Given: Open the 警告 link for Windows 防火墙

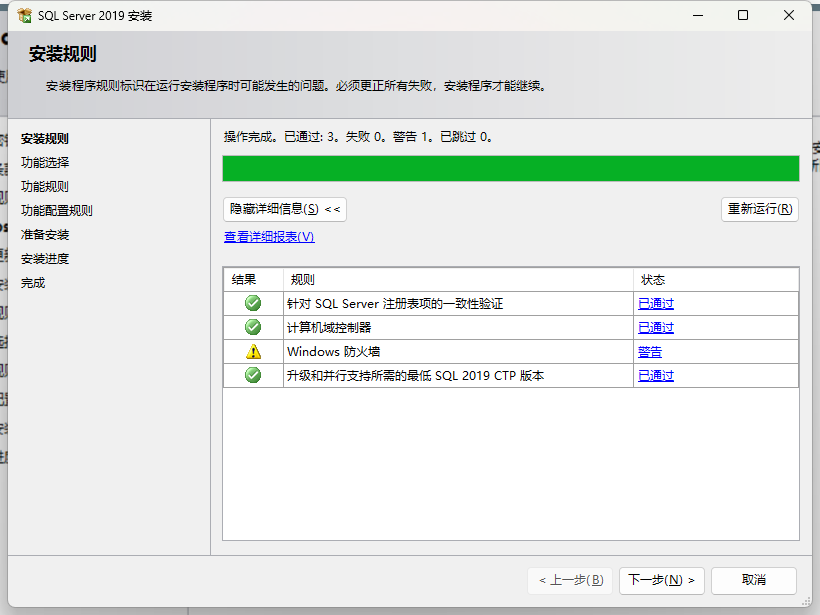Looking at the screenshot, I should coord(650,352).
